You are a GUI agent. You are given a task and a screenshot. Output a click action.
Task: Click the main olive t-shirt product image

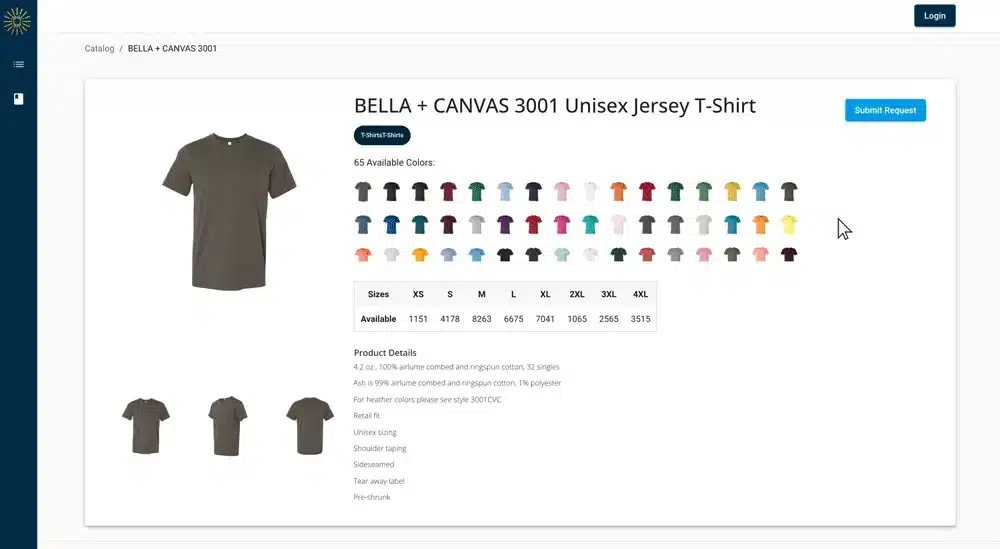(229, 211)
